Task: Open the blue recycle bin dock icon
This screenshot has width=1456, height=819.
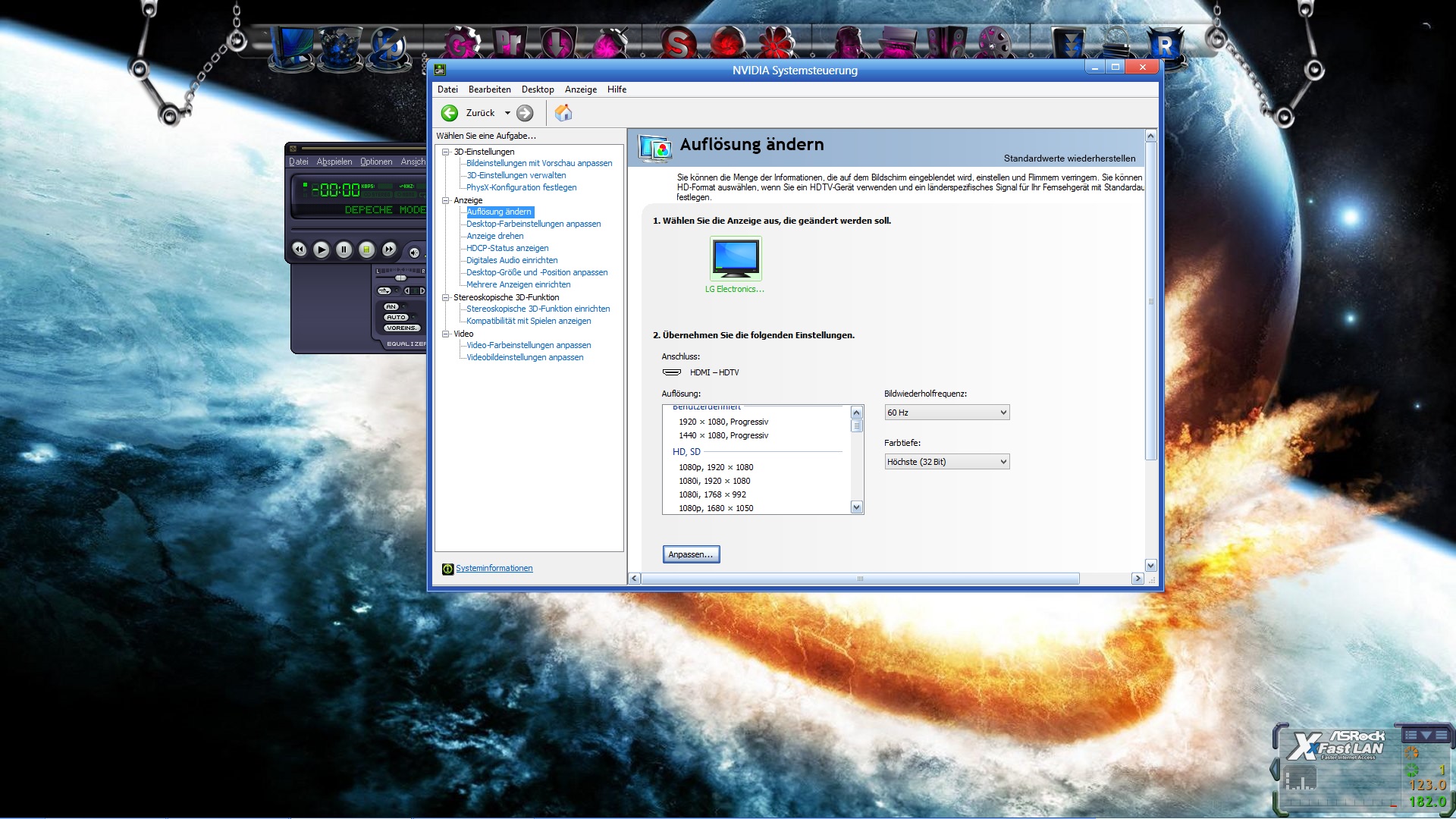Action: click(340, 49)
